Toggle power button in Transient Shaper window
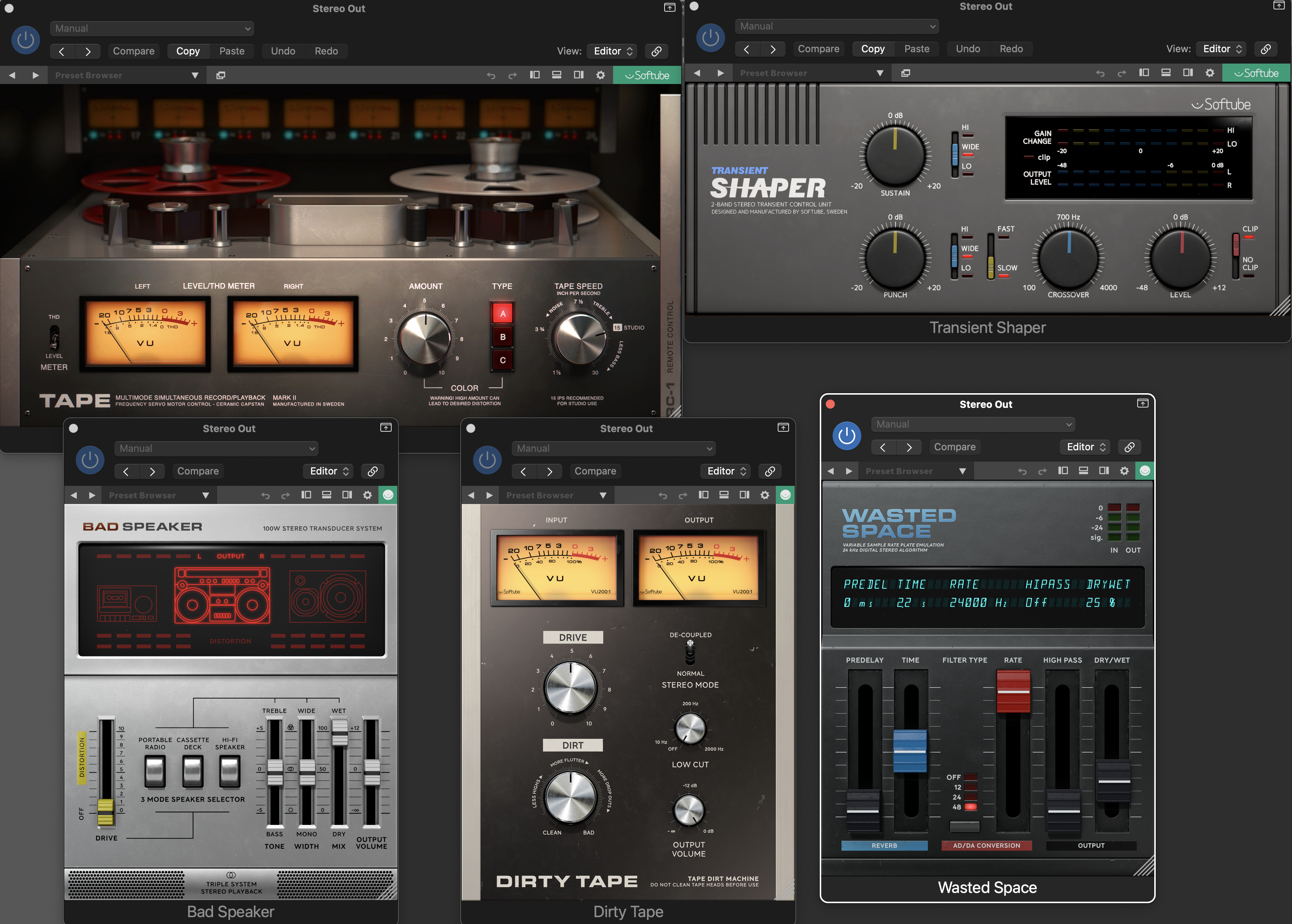Viewport: 1292px width, 924px height. point(711,38)
